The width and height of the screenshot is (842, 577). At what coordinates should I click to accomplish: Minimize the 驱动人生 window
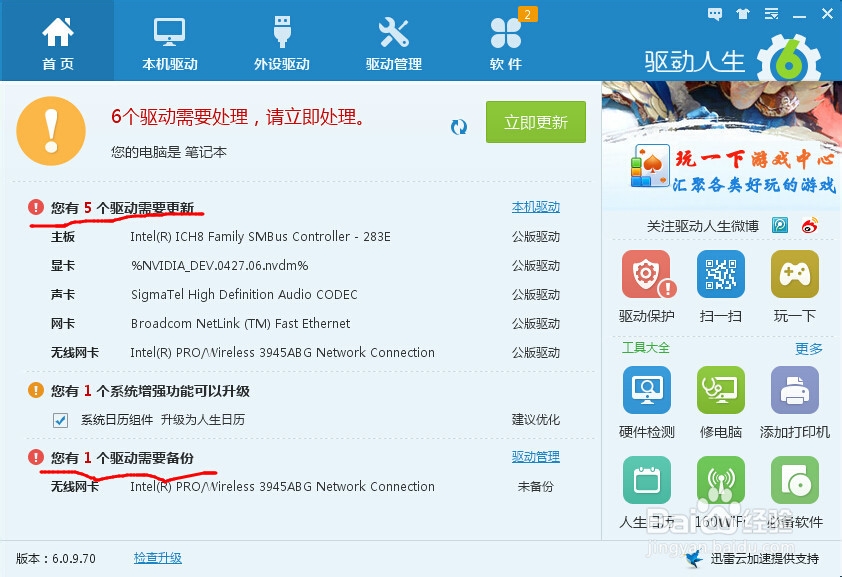coord(800,15)
